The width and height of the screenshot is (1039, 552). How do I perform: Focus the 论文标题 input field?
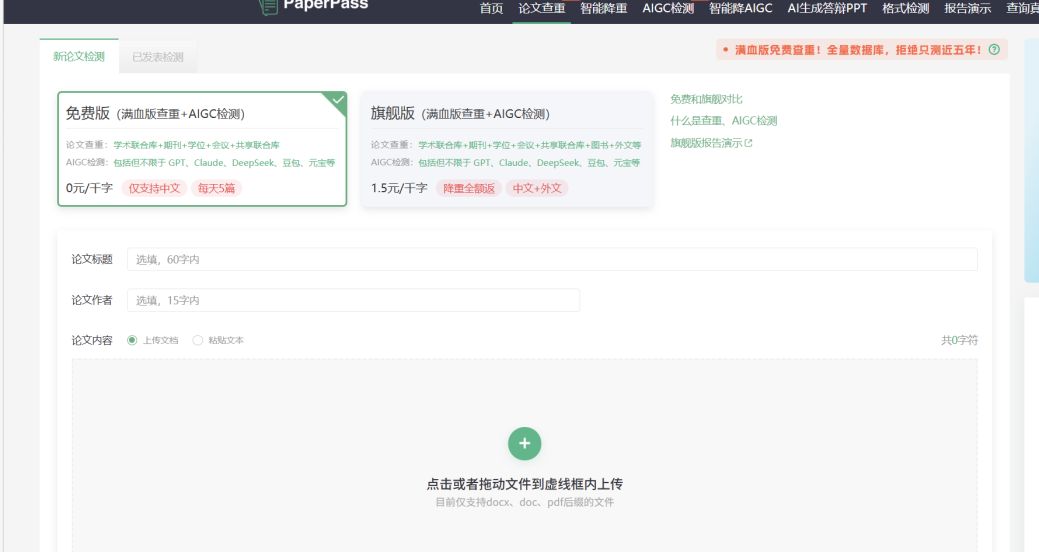(x=552, y=259)
